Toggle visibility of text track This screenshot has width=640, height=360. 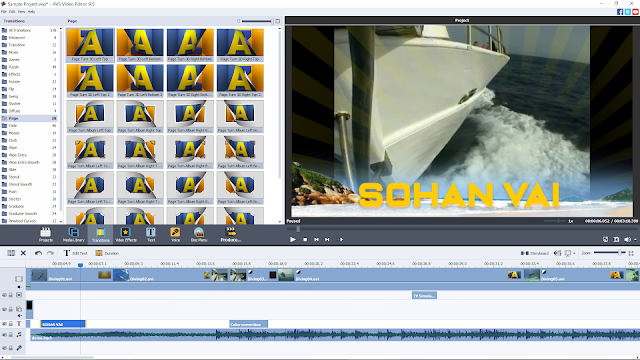(x=4, y=324)
